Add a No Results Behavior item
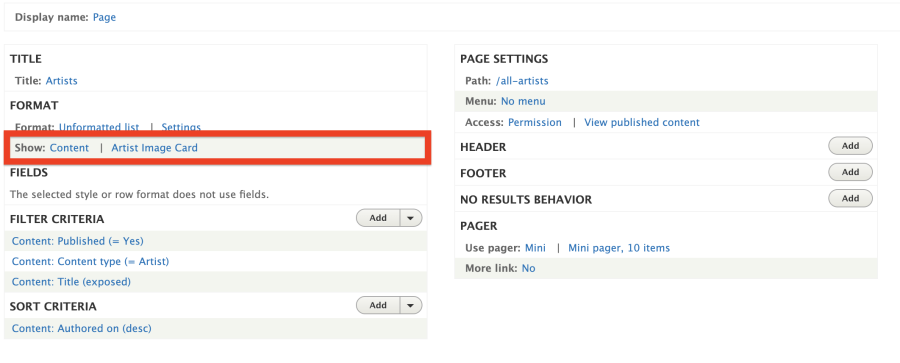Viewport: 900px width, 363px height. (x=850, y=199)
